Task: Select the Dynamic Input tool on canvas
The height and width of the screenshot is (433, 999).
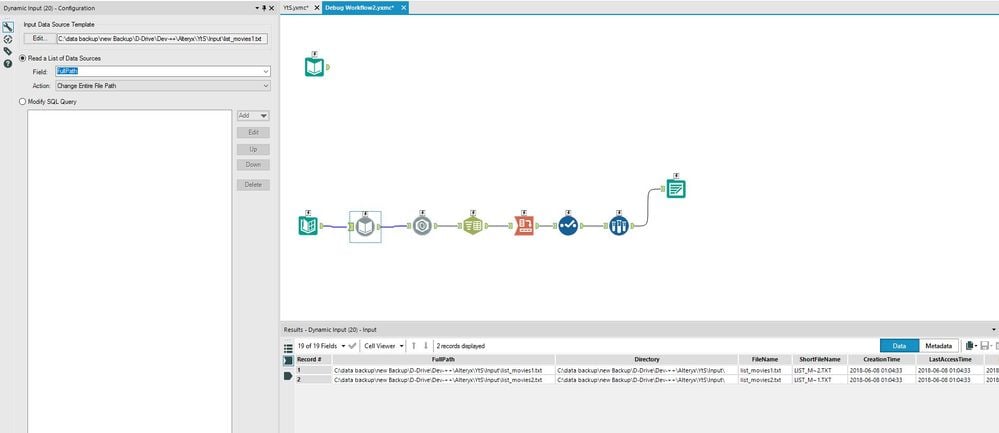Action: 364,226
